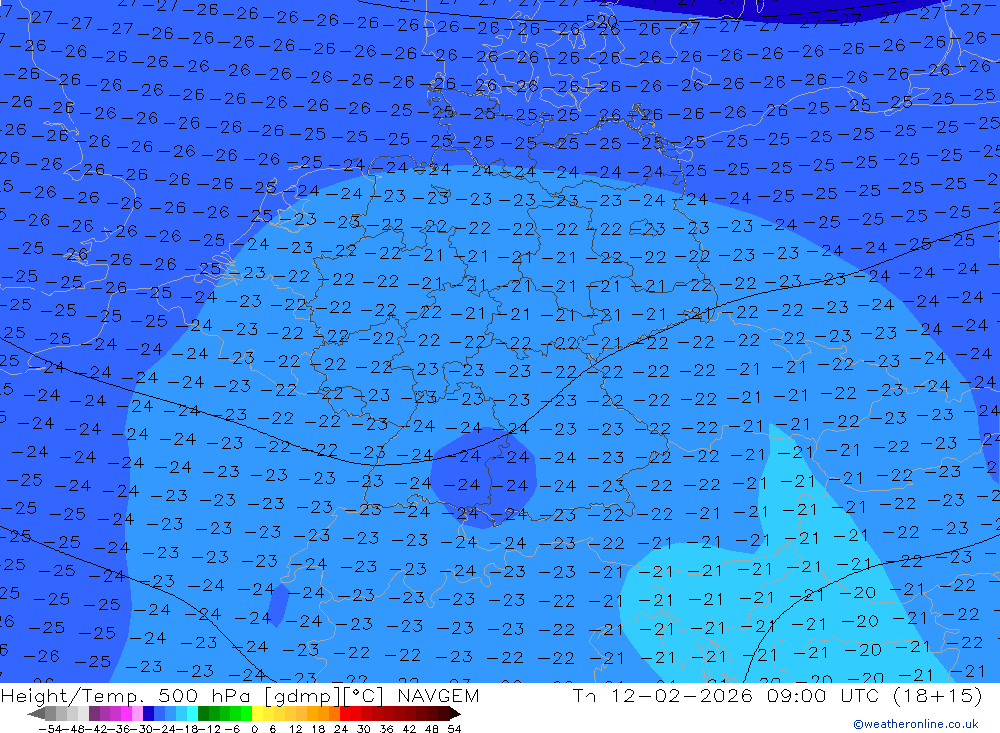1000x733 pixels.
Task: Click the '520' height contour label
Action: (x=601, y=22)
